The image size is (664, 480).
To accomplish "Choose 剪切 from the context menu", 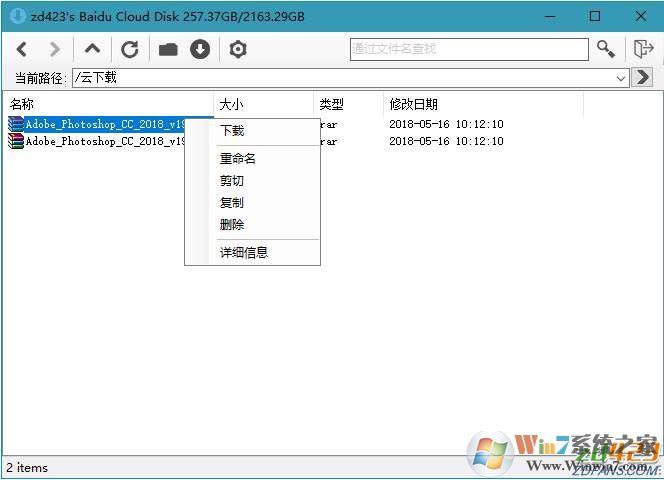I will pos(232,180).
